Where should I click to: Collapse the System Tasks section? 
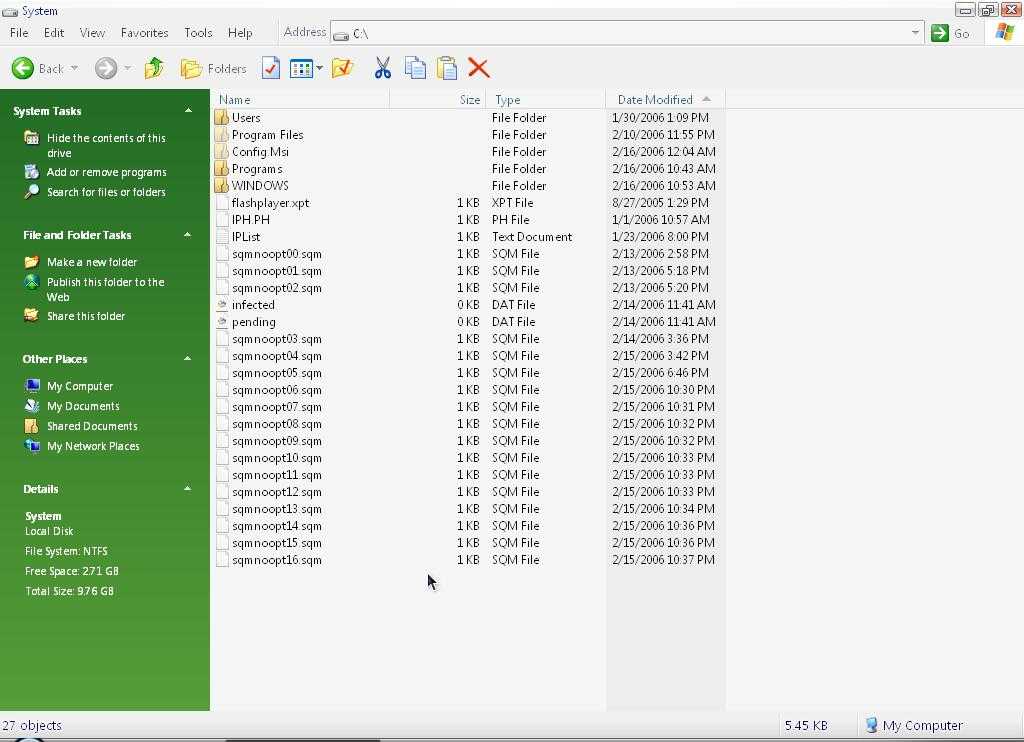tap(188, 111)
